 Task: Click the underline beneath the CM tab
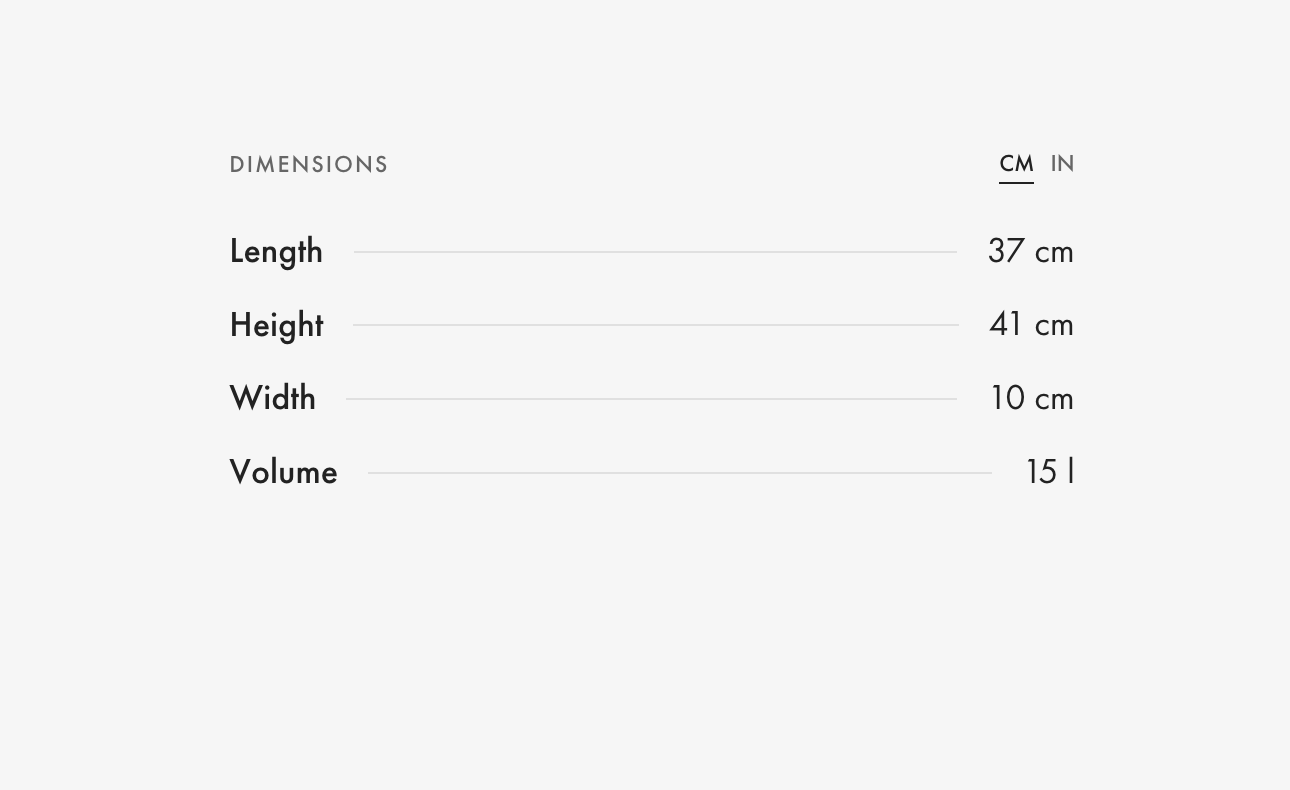pyautogui.click(x=1016, y=183)
